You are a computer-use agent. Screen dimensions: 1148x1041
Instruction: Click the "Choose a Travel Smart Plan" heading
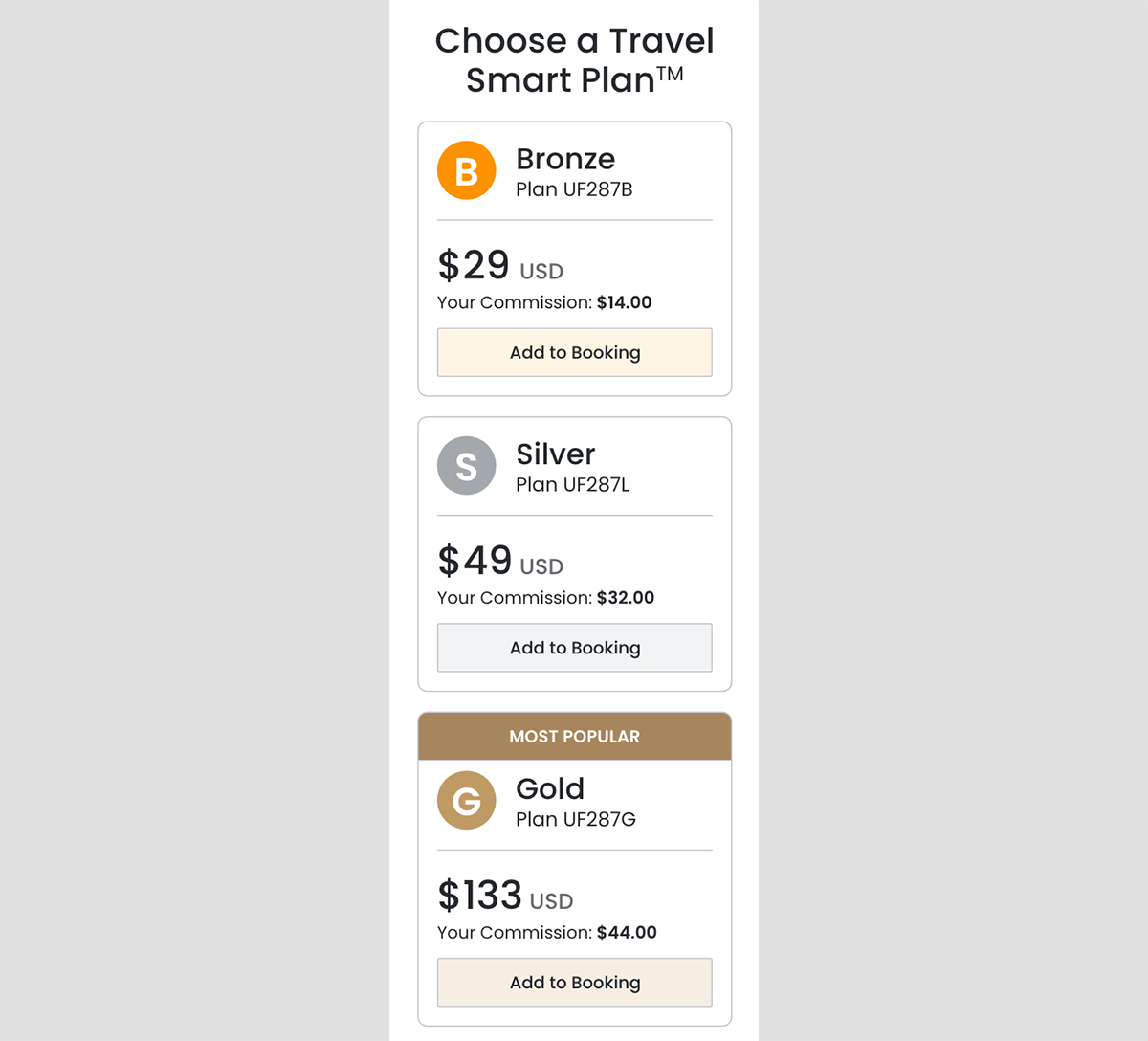574,60
